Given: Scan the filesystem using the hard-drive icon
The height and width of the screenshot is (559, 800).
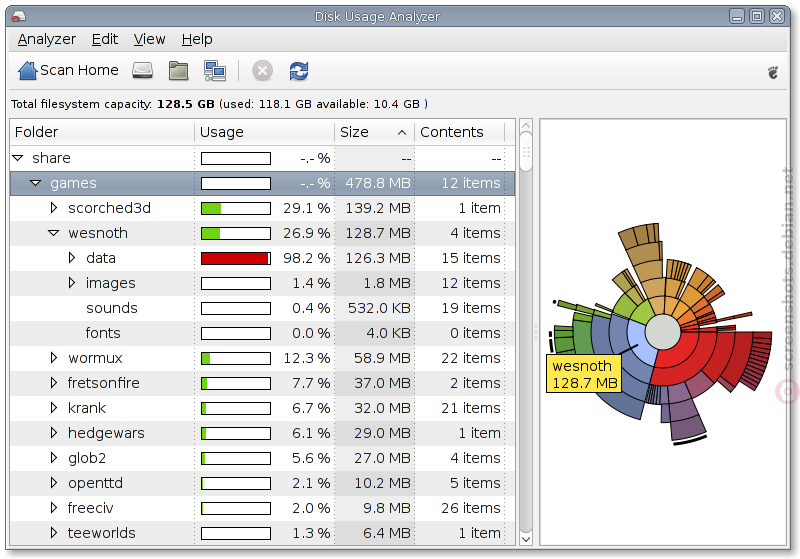Looking at the screenshot, I should coord(142,70).
